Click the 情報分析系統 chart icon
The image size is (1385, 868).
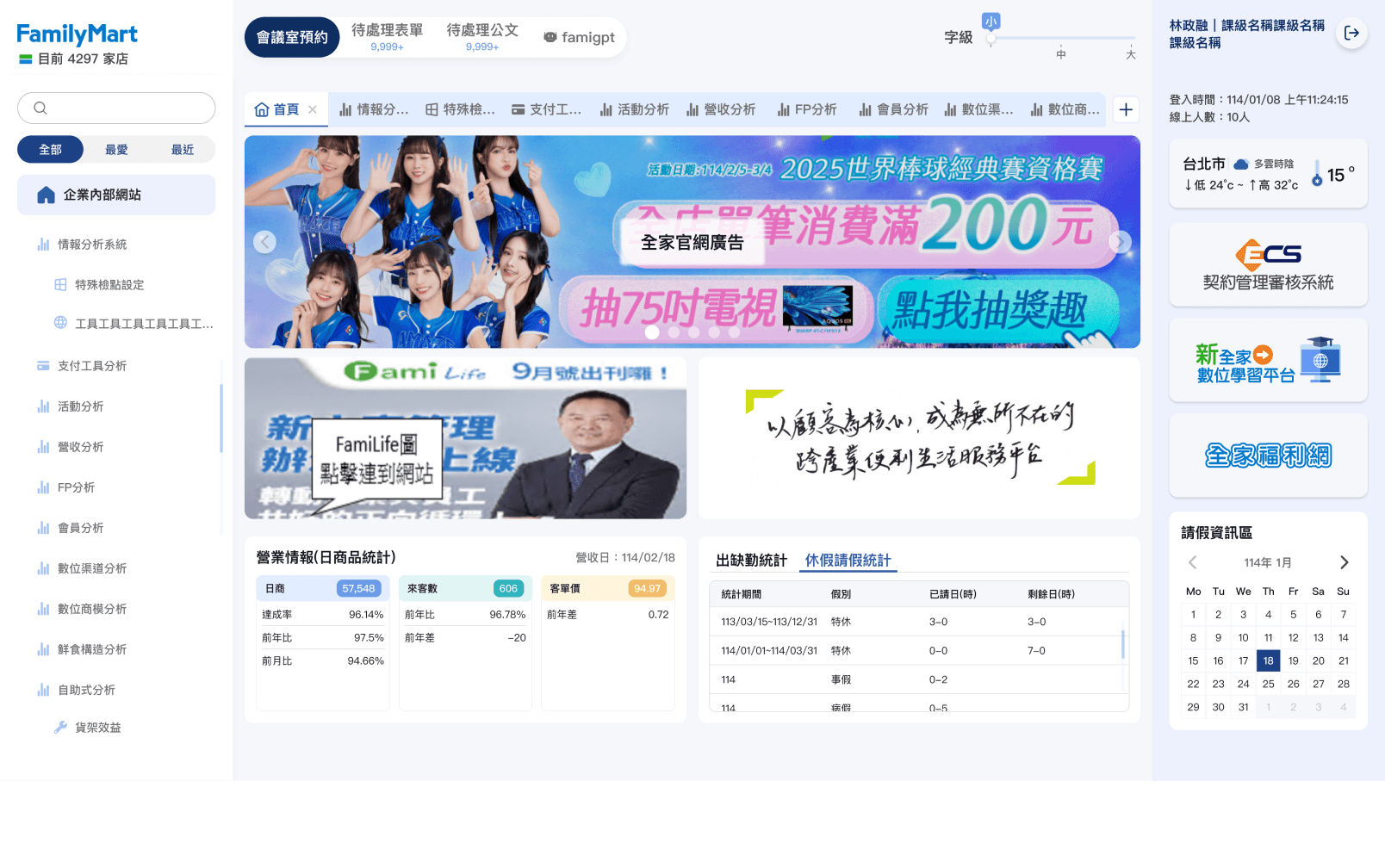point(43,245)
